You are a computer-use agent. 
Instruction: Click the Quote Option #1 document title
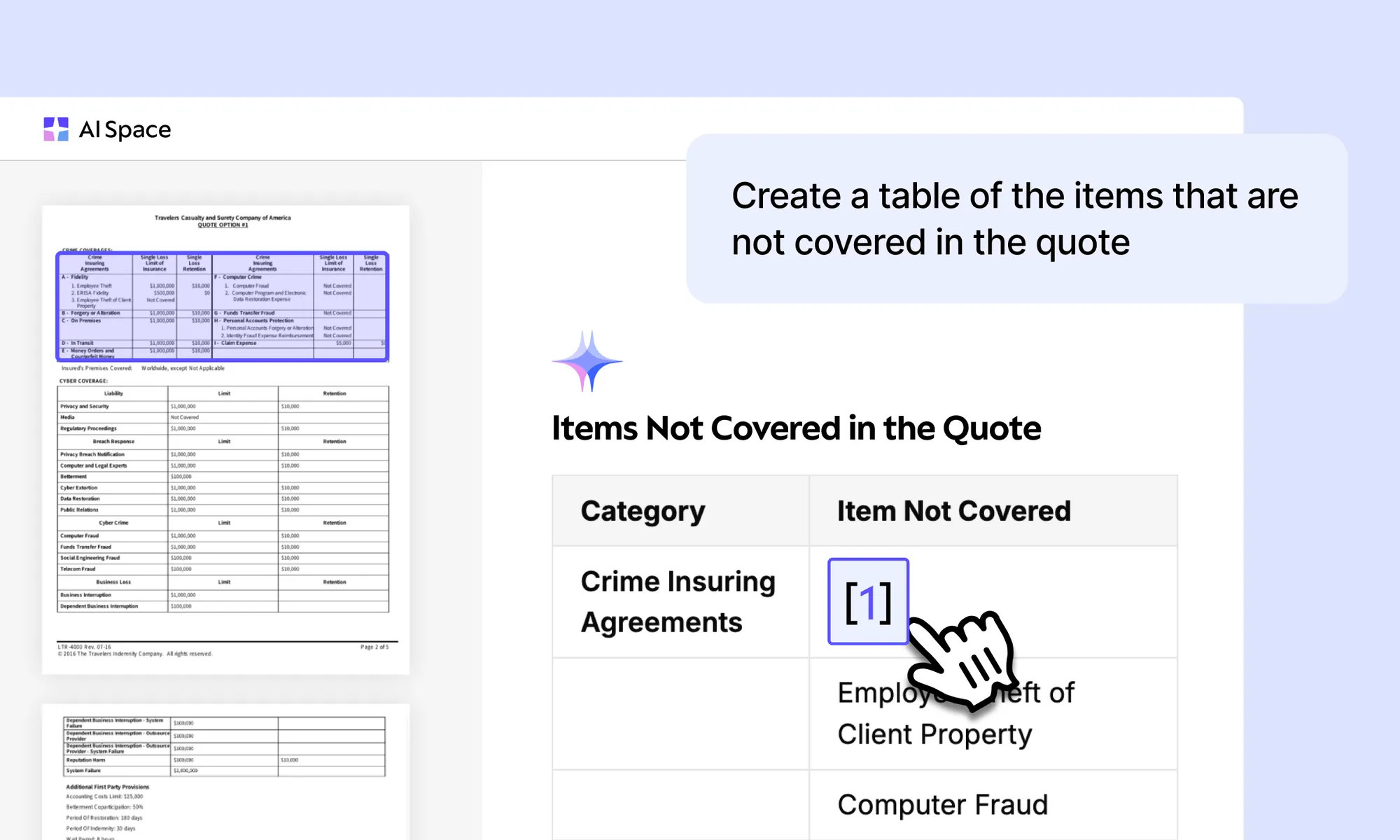(223, 225)
